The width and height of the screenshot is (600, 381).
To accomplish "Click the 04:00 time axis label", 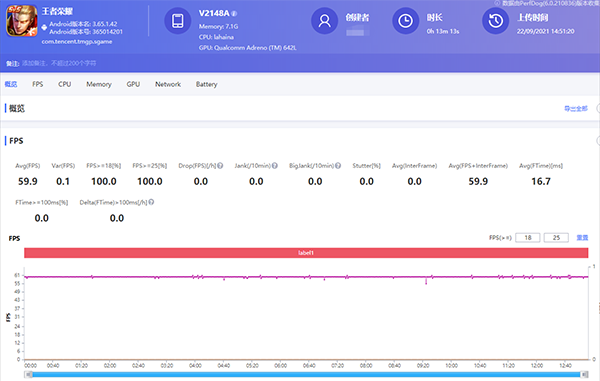I will (x=195, y=366).
